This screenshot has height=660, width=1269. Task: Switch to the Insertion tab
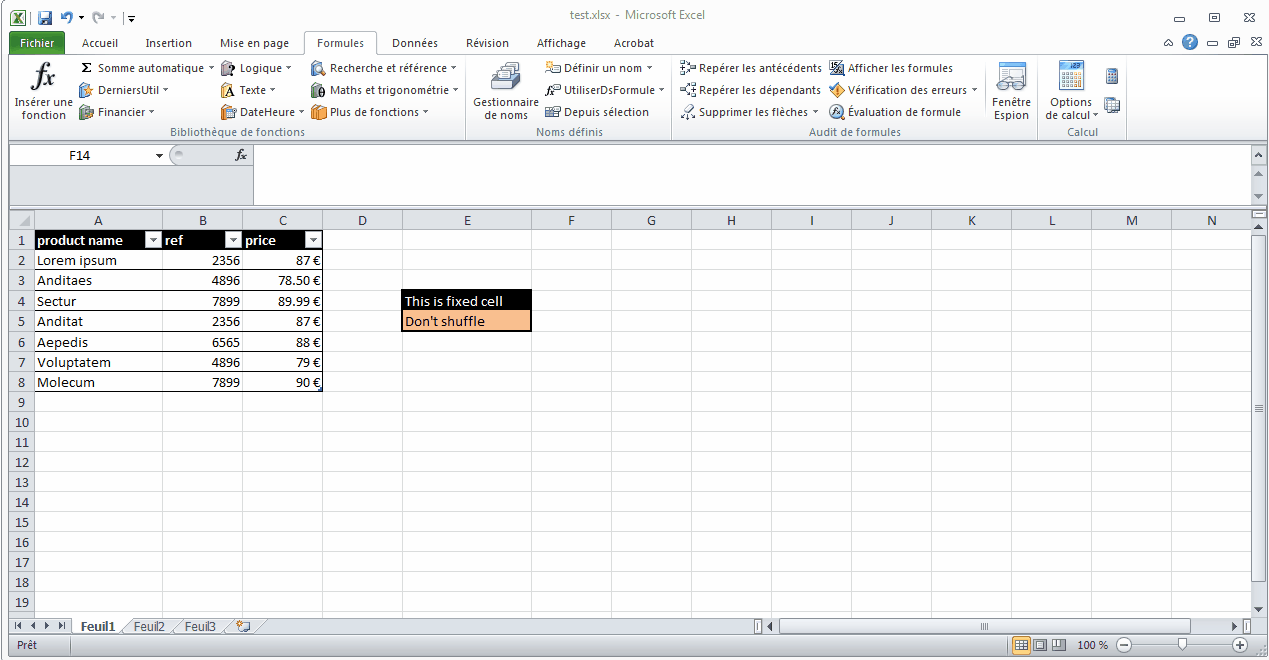[x=168, y=43]
